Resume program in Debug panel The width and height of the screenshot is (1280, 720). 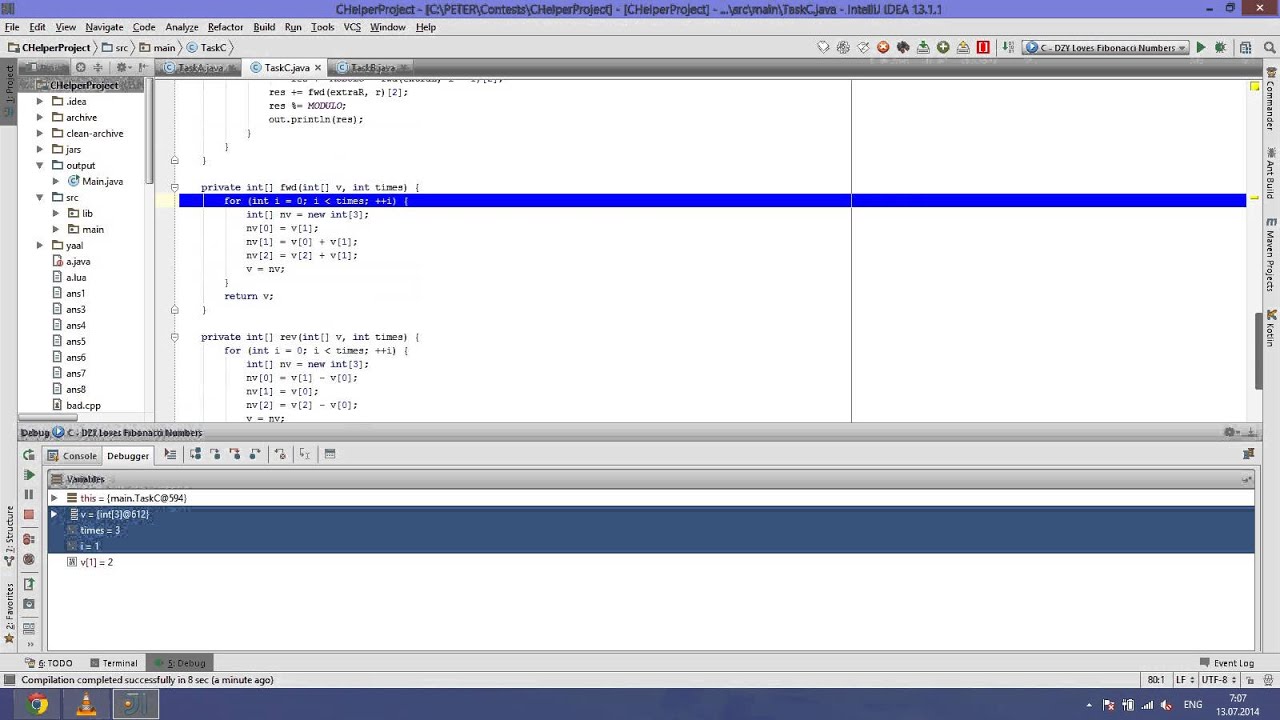29,475
